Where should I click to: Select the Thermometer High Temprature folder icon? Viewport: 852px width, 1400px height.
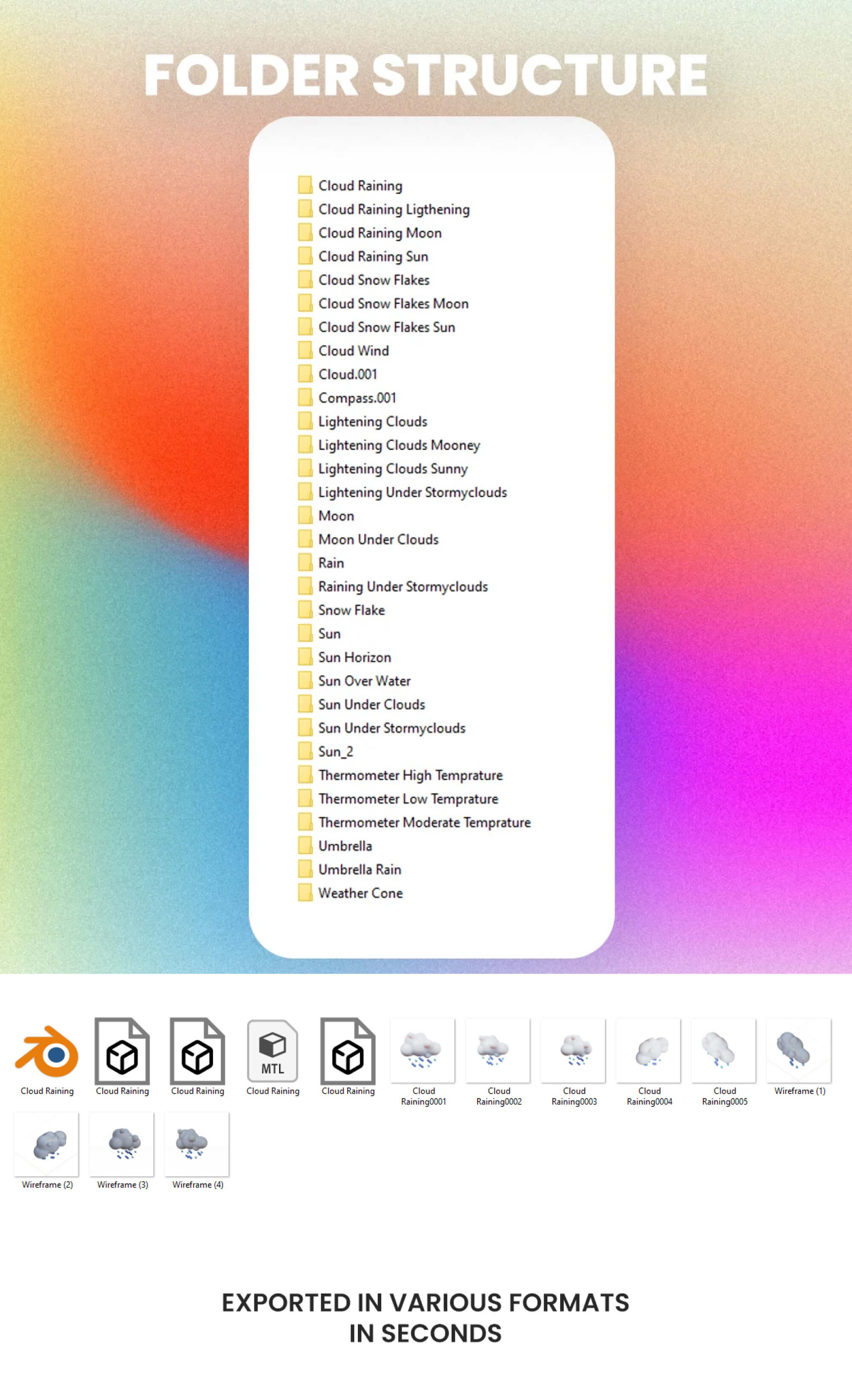pyautogui.click(x=305, y=775)
